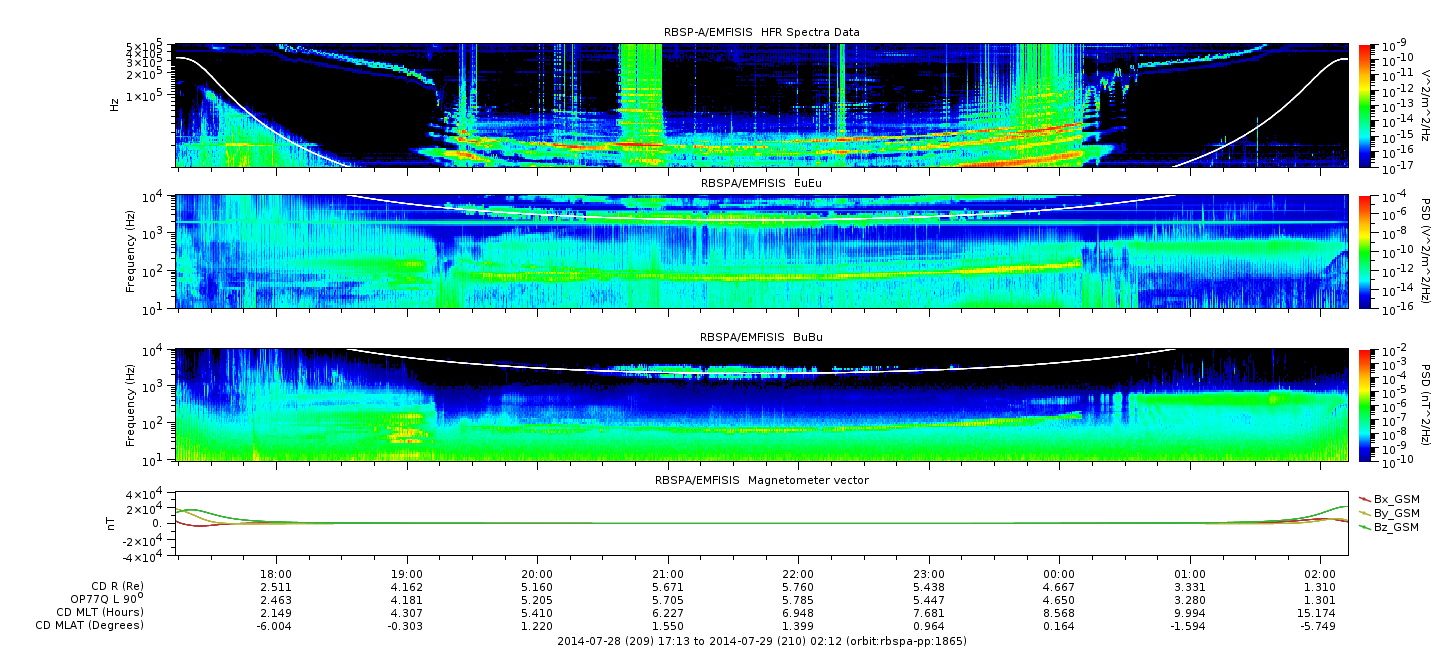Click the Magnetometer vector panel title
Image resolution: width=1447 pixels, height=658 pixels.
click(761, 480)
